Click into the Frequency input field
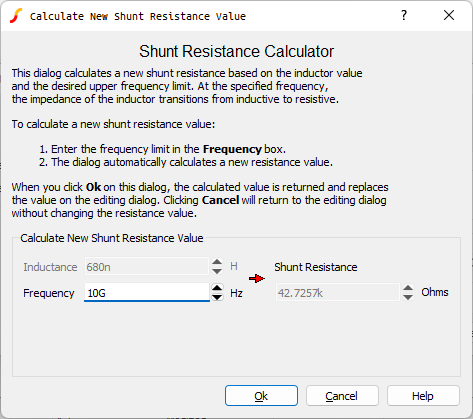The height and width of the screenshot is (419, 473). click(147, 293)
